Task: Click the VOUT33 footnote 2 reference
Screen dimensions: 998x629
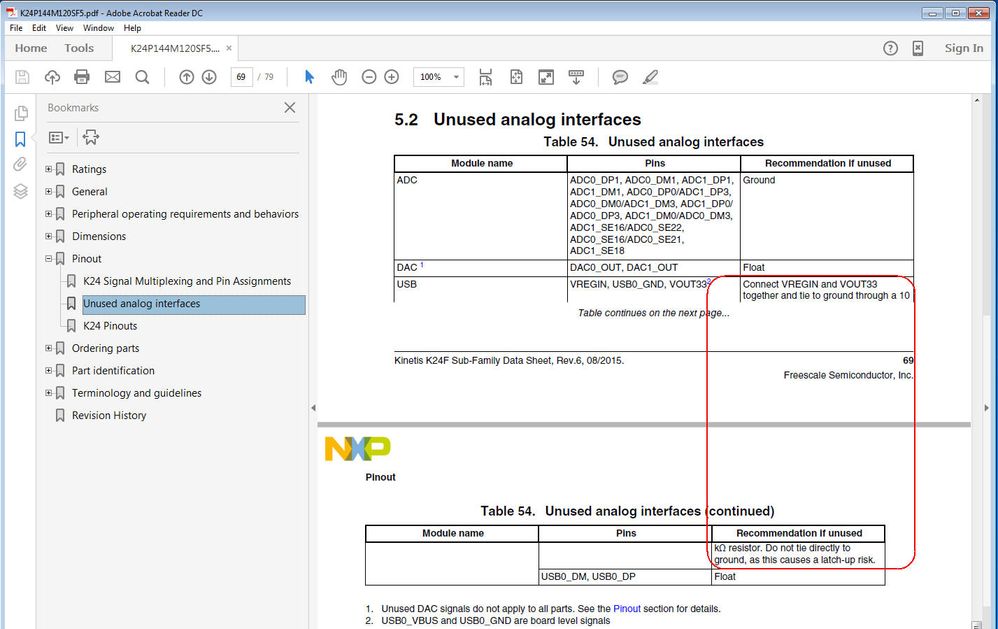Action: [x=708, y=281]
